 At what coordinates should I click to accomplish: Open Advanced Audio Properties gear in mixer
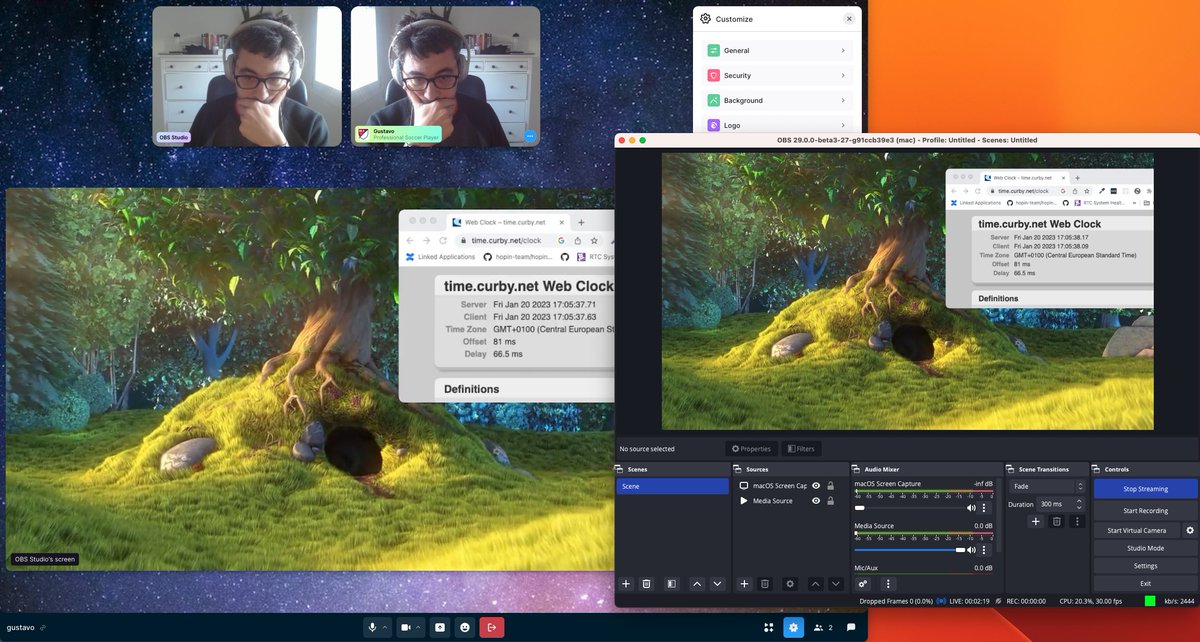(x=863, y=583)
